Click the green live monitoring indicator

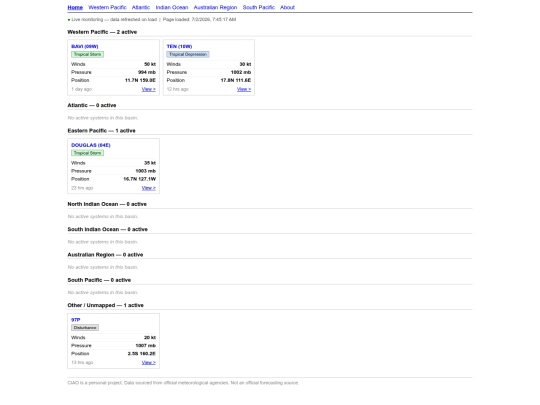(69, 20)
